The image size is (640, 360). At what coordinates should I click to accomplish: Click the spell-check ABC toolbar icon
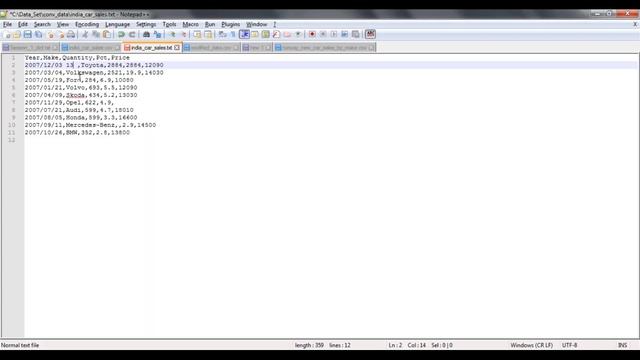370,34
